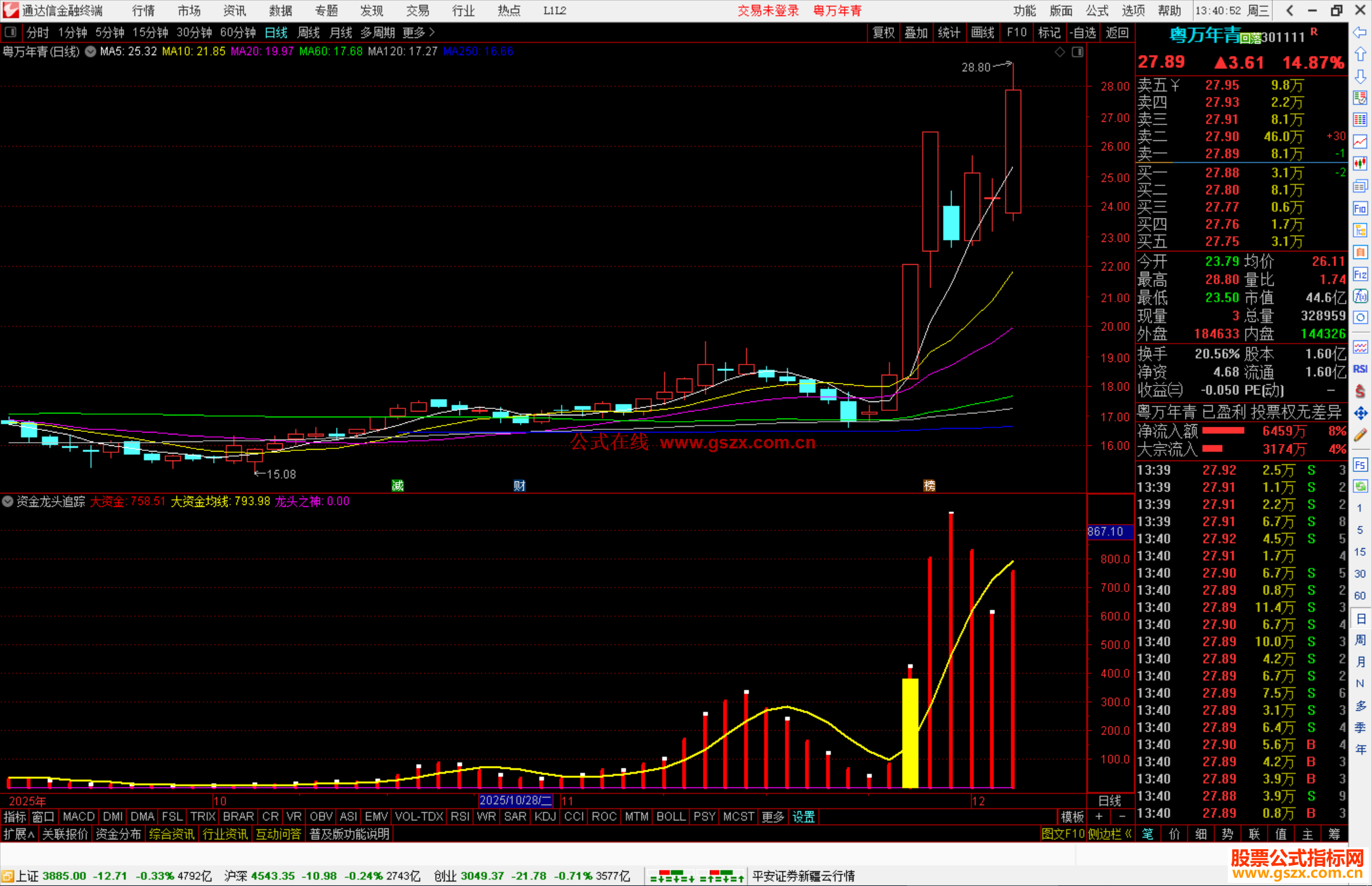Open the formula f(x) sidebar icon
1372x886 pixels.
pos(1359,296)
